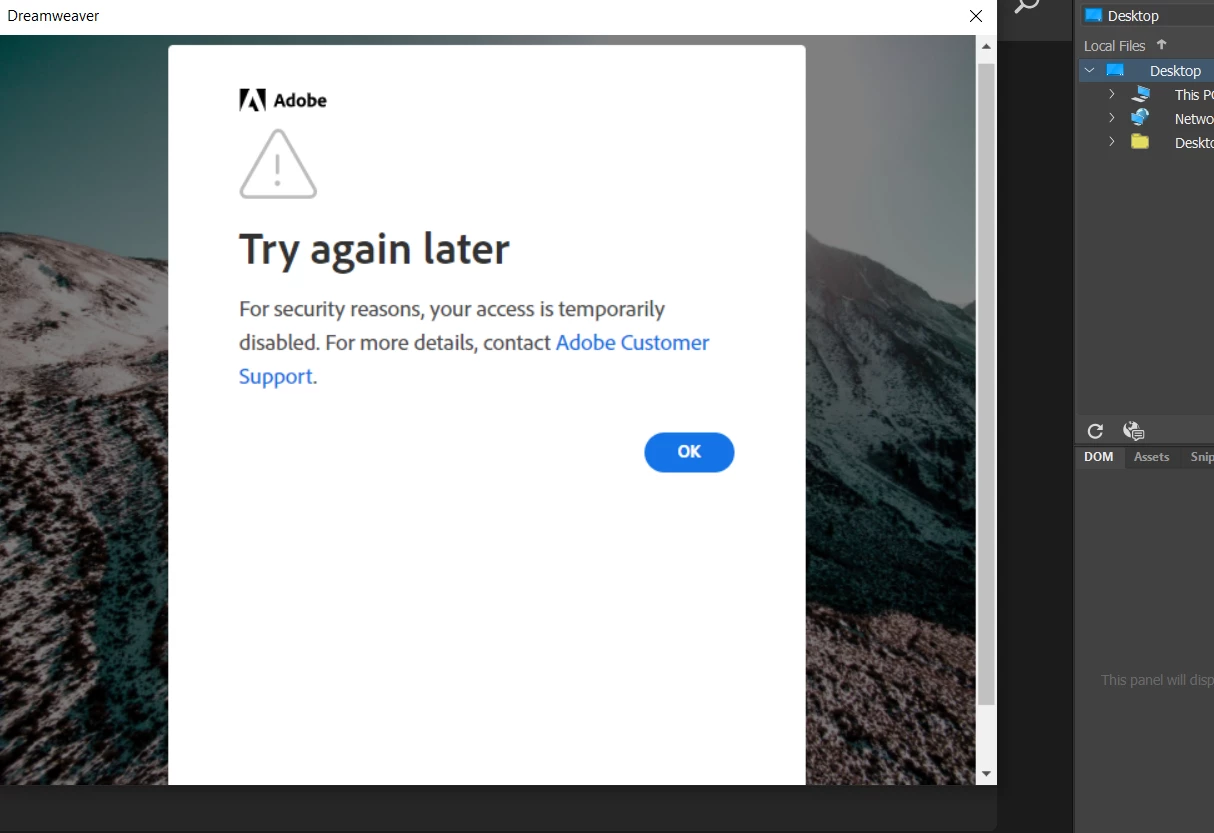This screenshot has height=833, width=1214.
Task: Expand the This PC tree node
Action: tap(1111, 94)
